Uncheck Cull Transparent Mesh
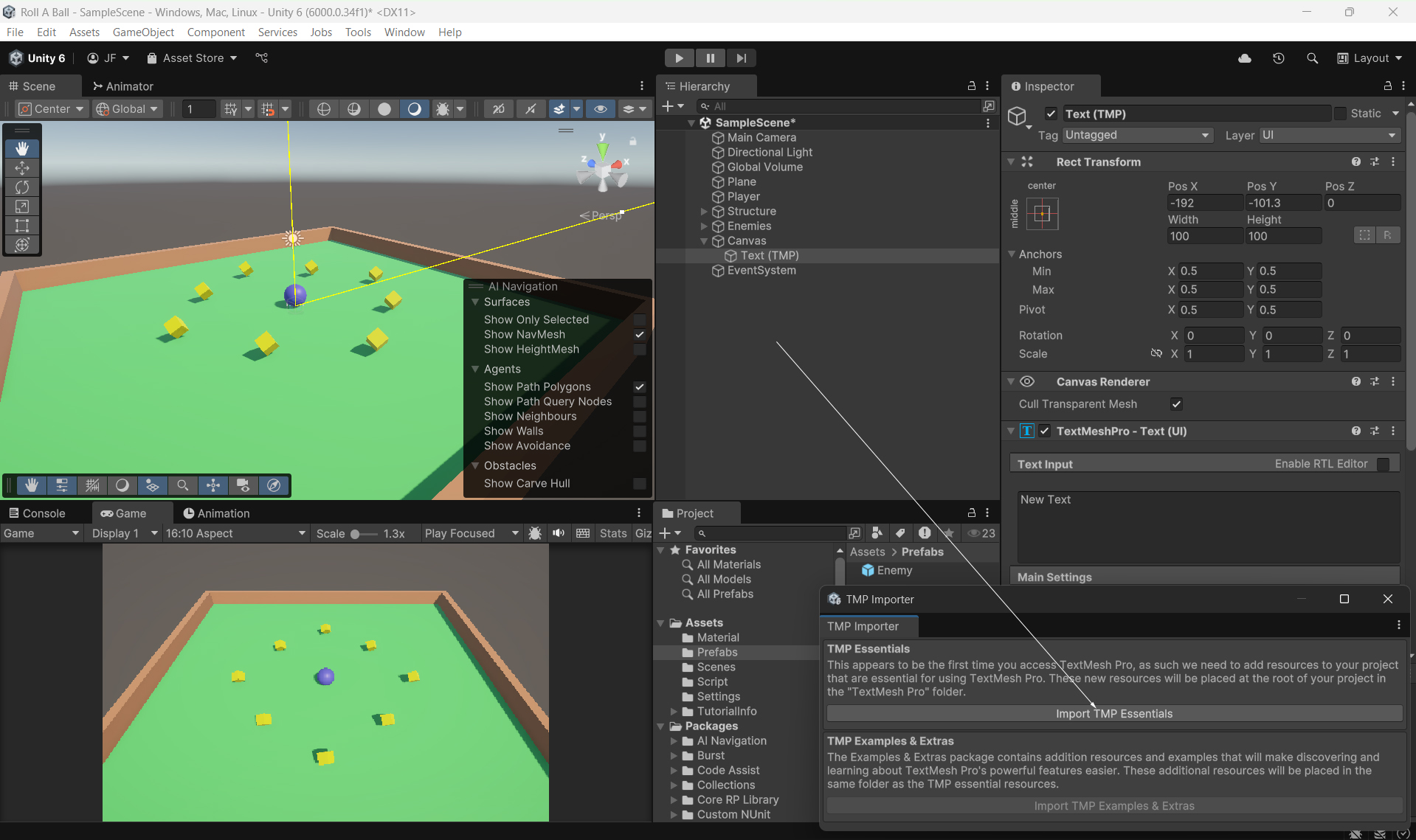The image size is (1416, 840). click(x=1176, y=404)
